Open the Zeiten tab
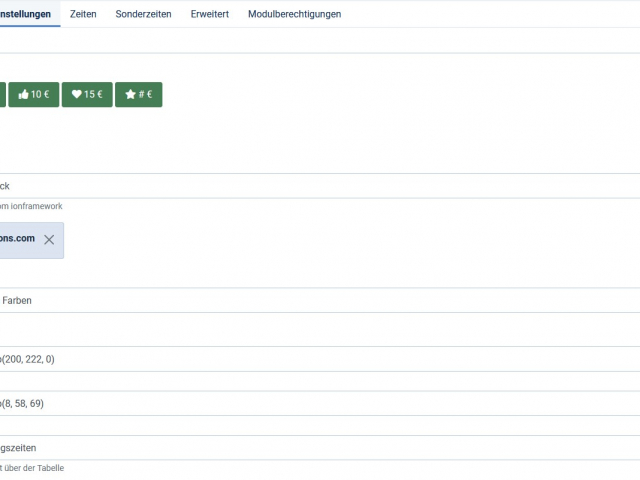The width and height of the screenshot is (640, 480). point(83,14)
